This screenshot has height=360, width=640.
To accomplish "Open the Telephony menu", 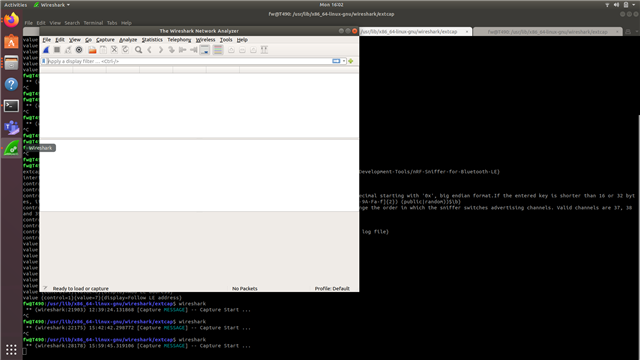I will tap(179, 40).
